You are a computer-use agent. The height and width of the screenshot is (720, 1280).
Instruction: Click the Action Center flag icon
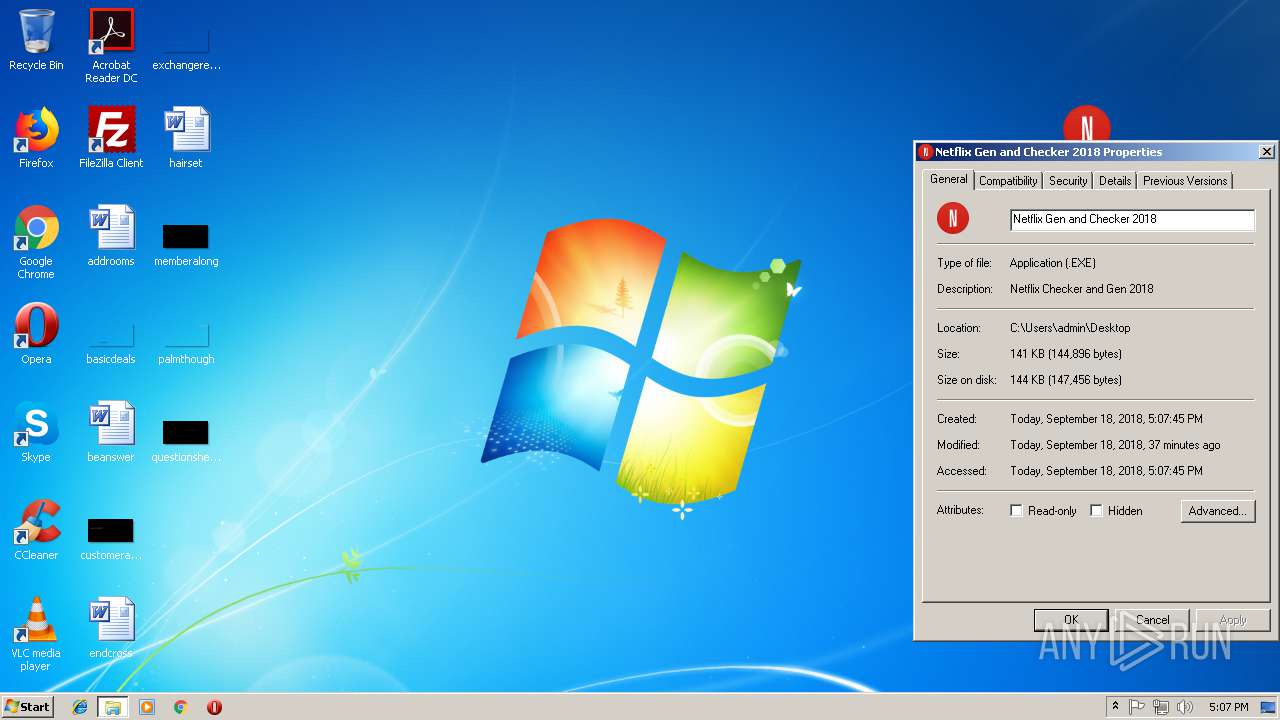click(x=1137, y=707)
